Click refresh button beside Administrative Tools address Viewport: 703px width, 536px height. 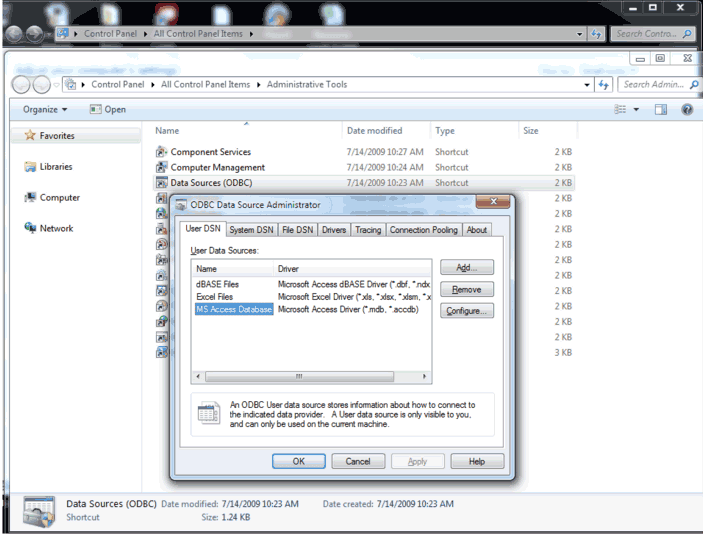(x=603, y=84)
